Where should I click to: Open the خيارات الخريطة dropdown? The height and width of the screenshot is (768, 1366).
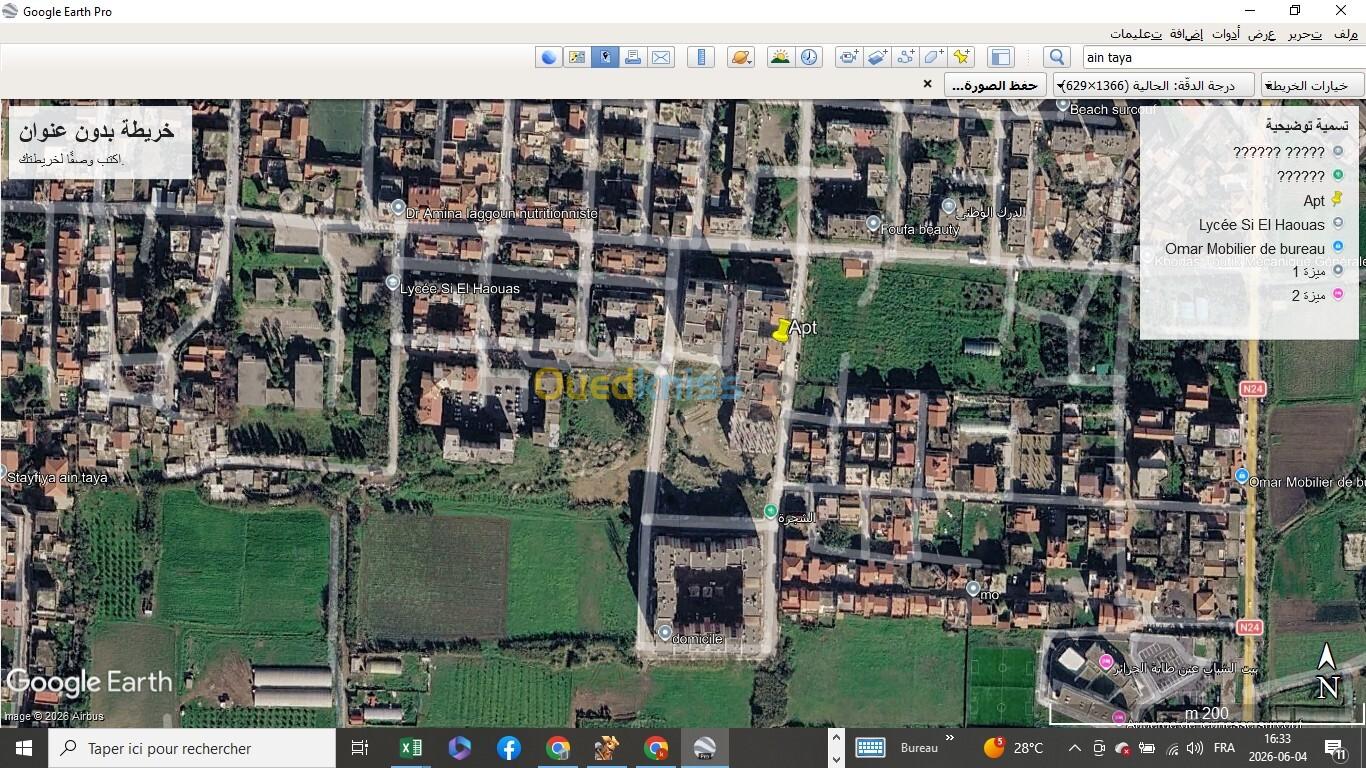pos(1310,85)
